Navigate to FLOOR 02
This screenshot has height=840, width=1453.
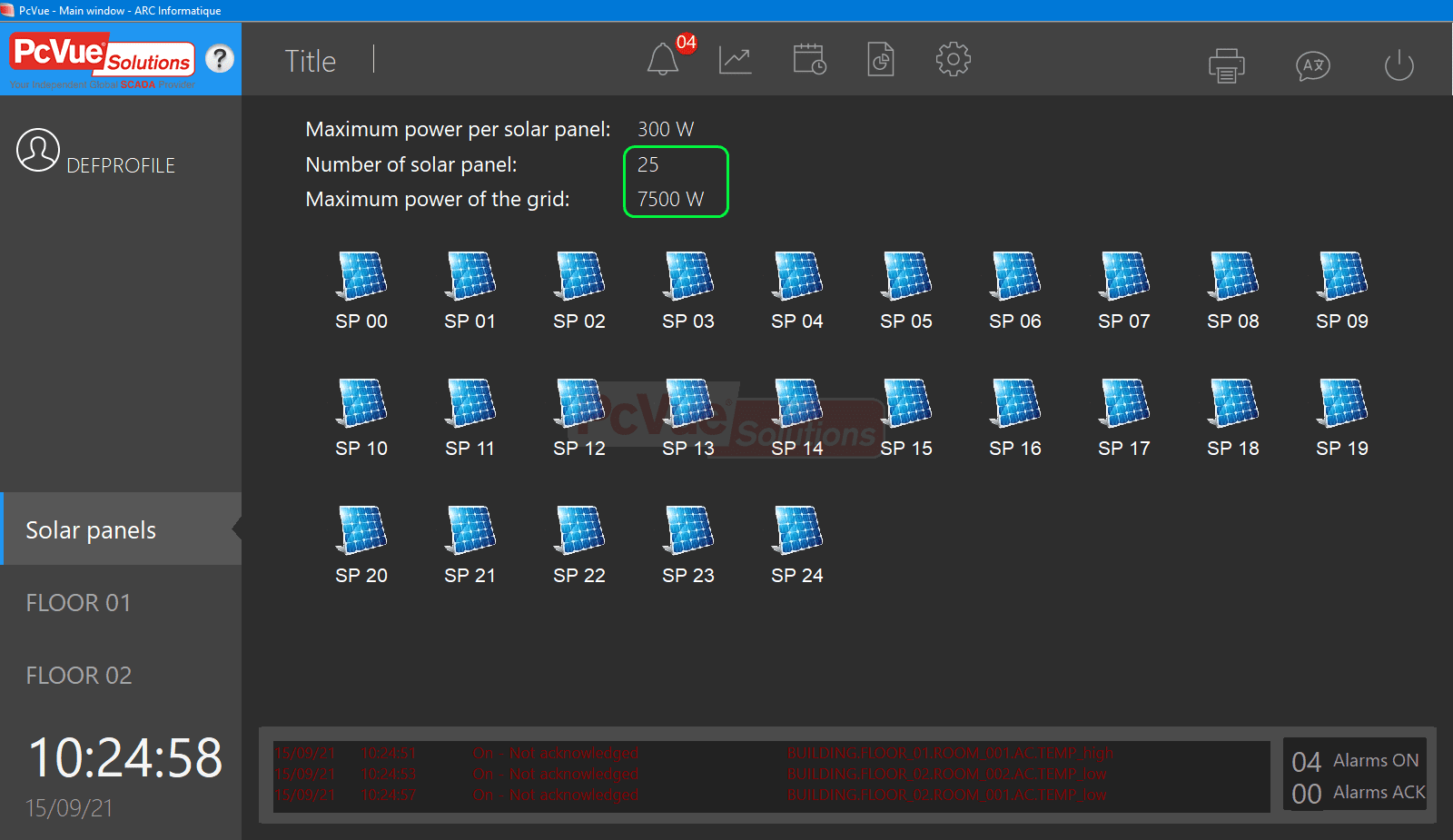(x=79, y=676)
